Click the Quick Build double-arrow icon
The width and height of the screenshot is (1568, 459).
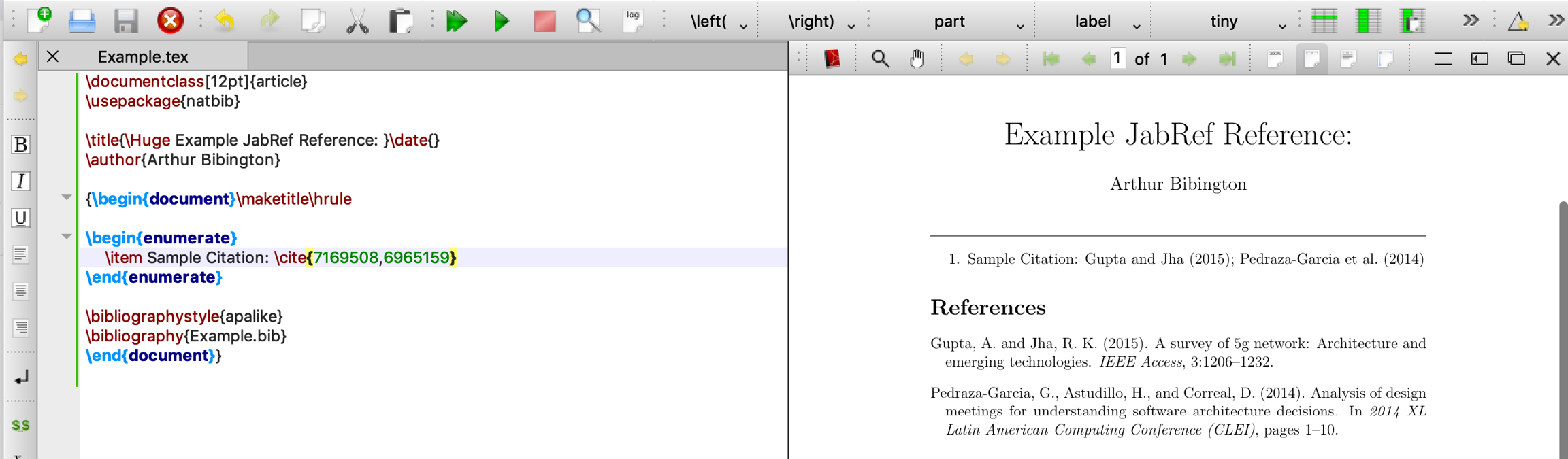click(456, 21)
